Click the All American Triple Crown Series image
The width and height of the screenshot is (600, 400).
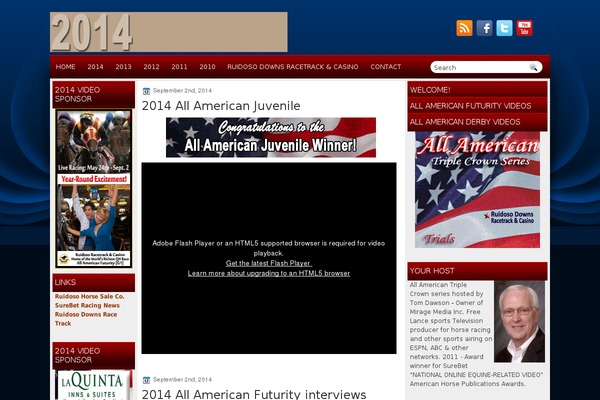pyautogui.click(x=478, y=190)
